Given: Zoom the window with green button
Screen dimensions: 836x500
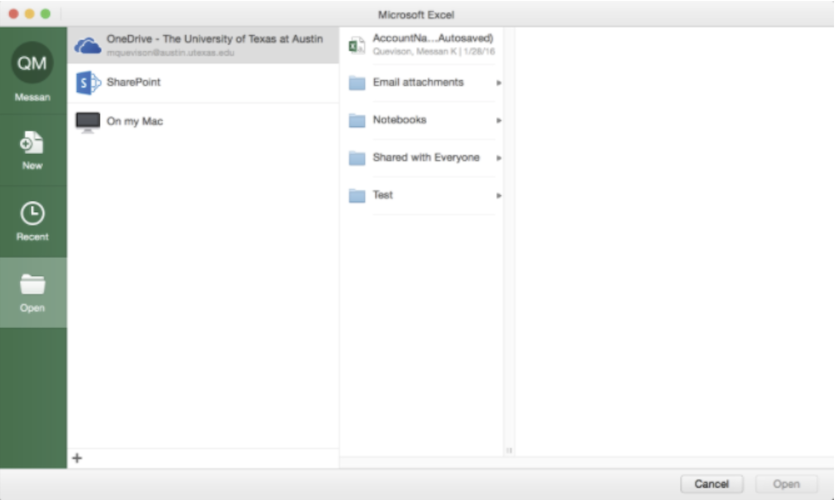Looking at the screenshot, I should point(46,14).
